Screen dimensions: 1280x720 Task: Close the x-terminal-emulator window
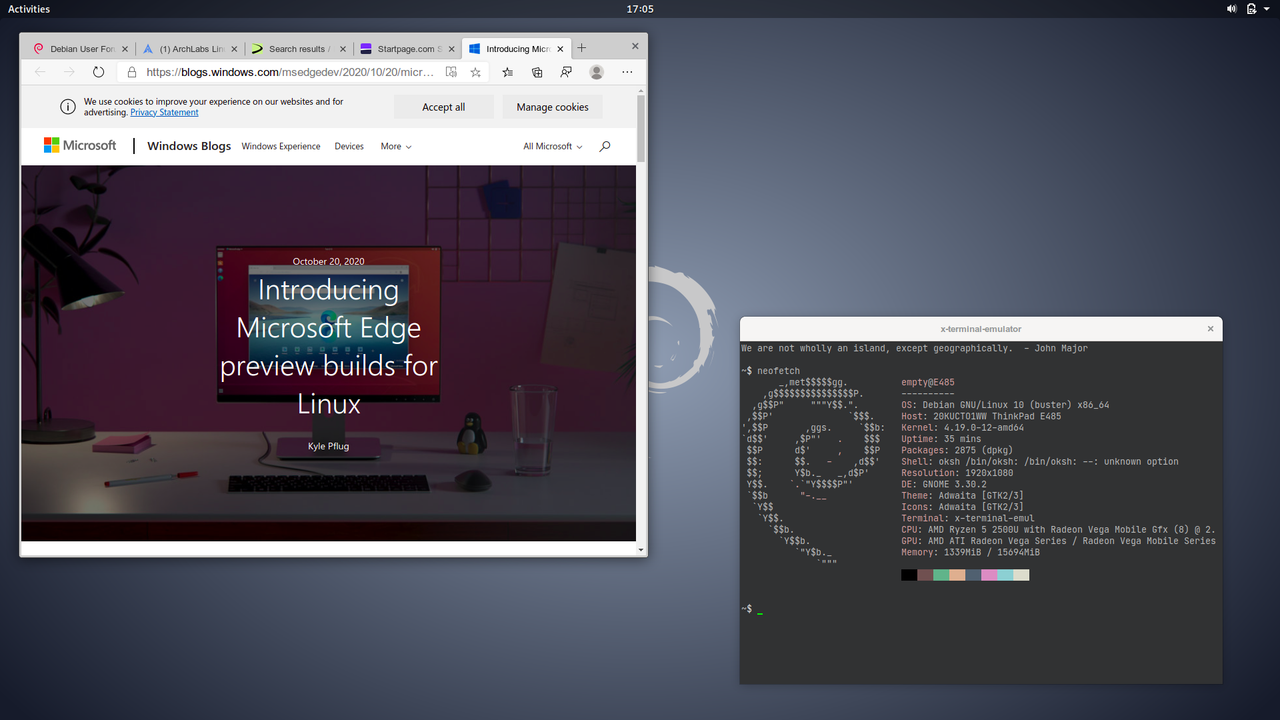(1210, 328)
